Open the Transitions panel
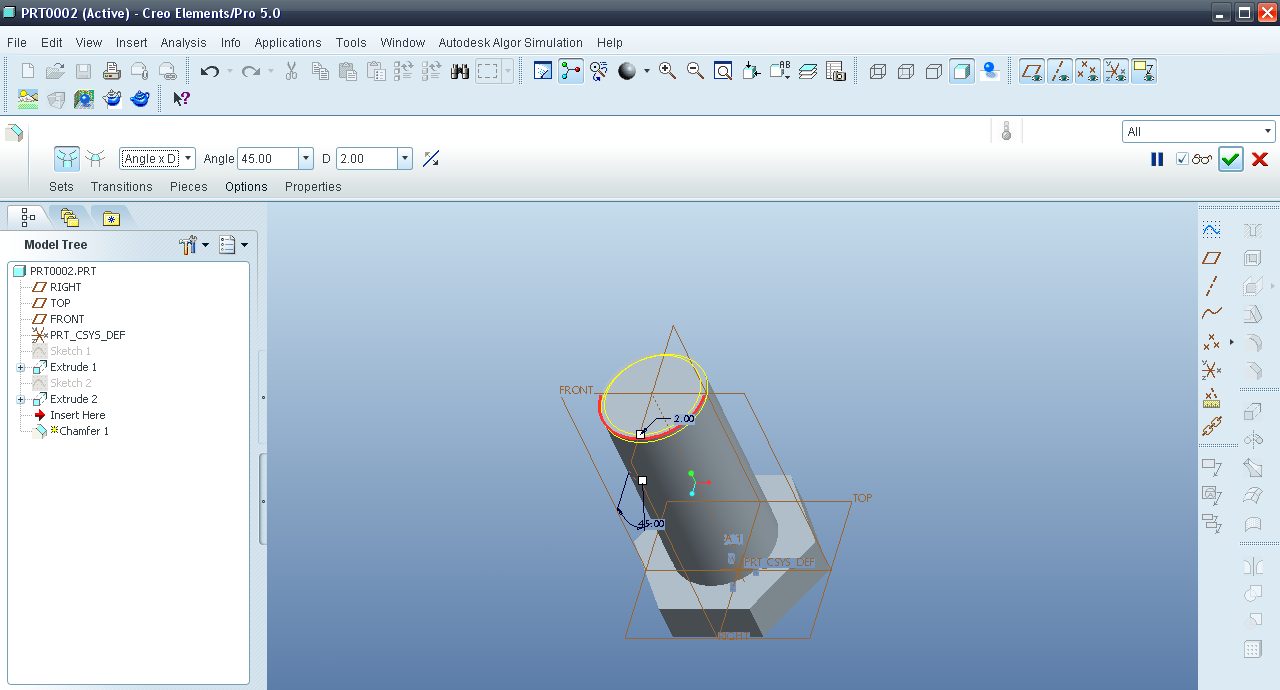Image resolution: width=1280 pixels, height=690 pixels. point(121,186)
